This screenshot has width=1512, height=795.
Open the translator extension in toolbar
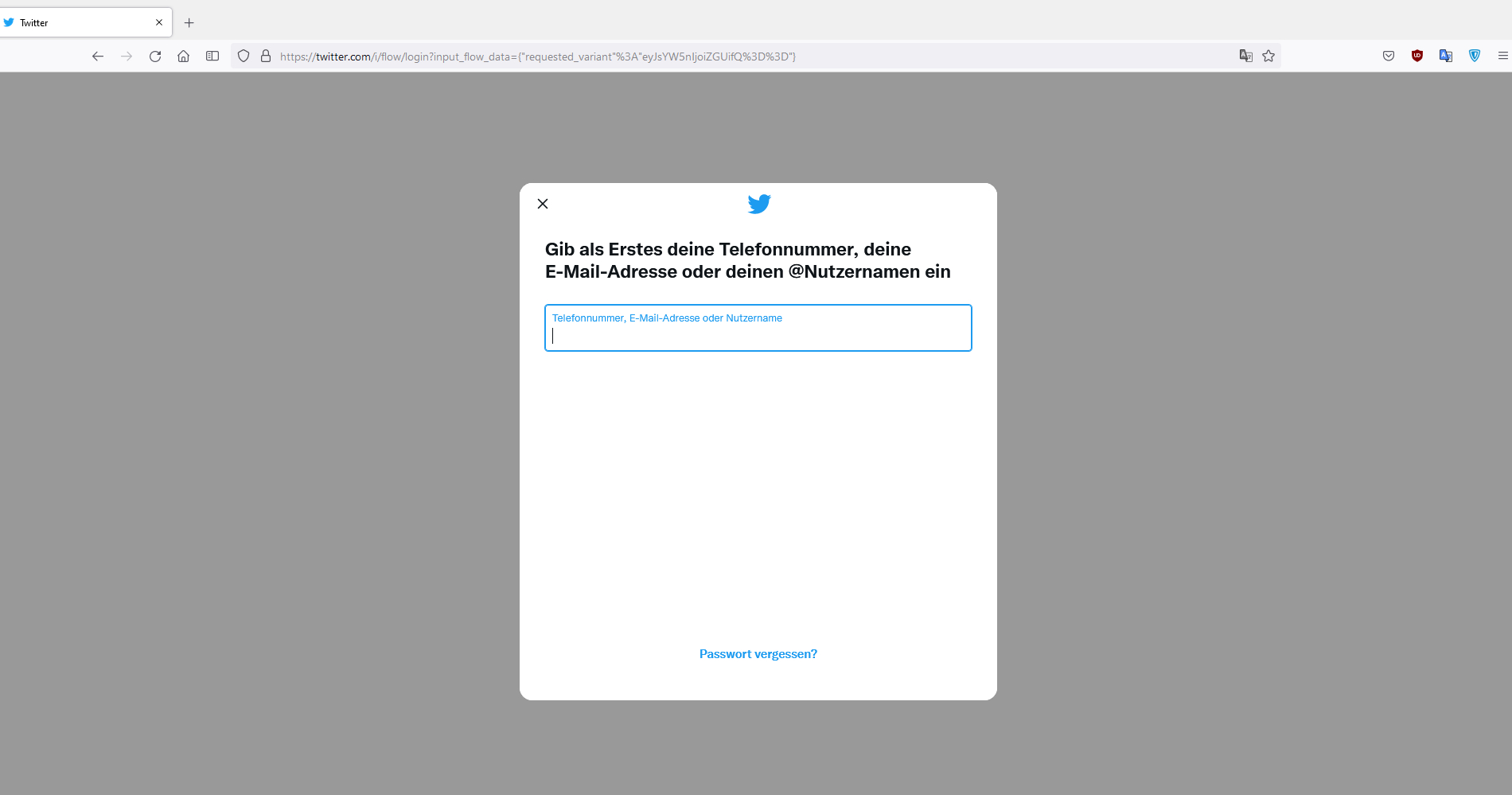(x=1446, y=56)
